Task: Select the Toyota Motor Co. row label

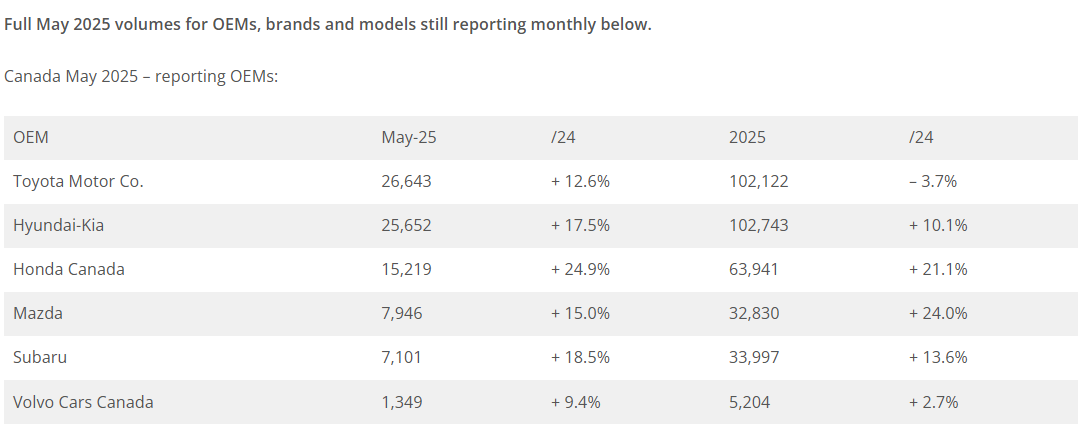Action: (x=78, y=182)
